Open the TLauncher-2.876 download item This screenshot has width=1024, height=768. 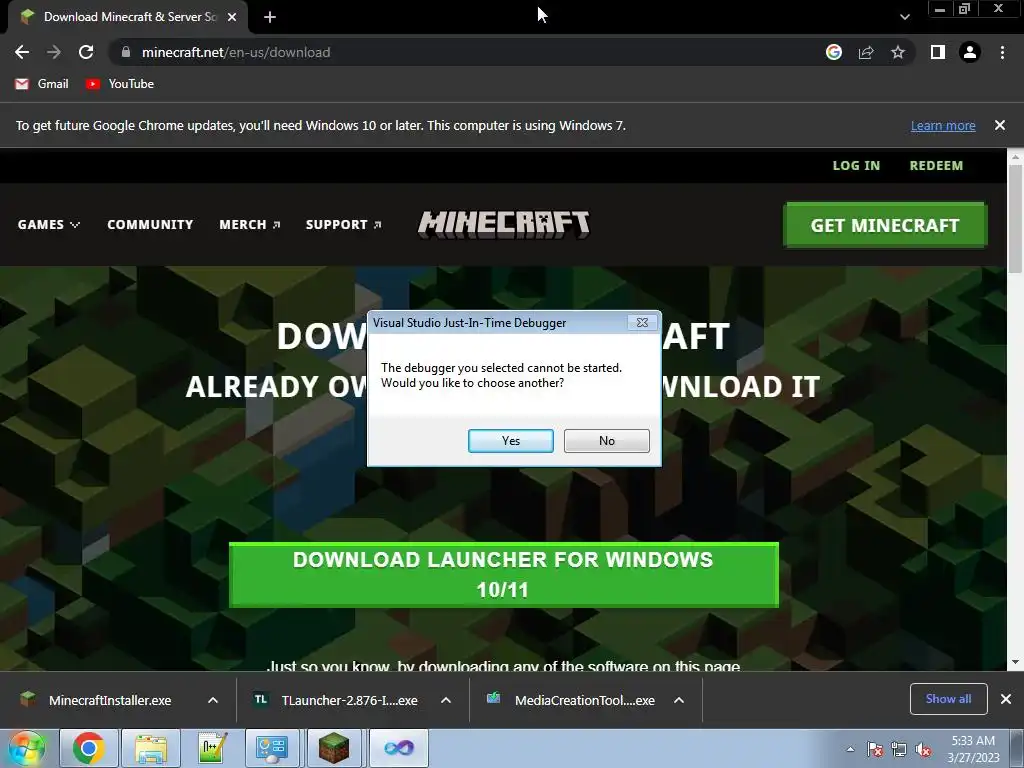[336, 700]
